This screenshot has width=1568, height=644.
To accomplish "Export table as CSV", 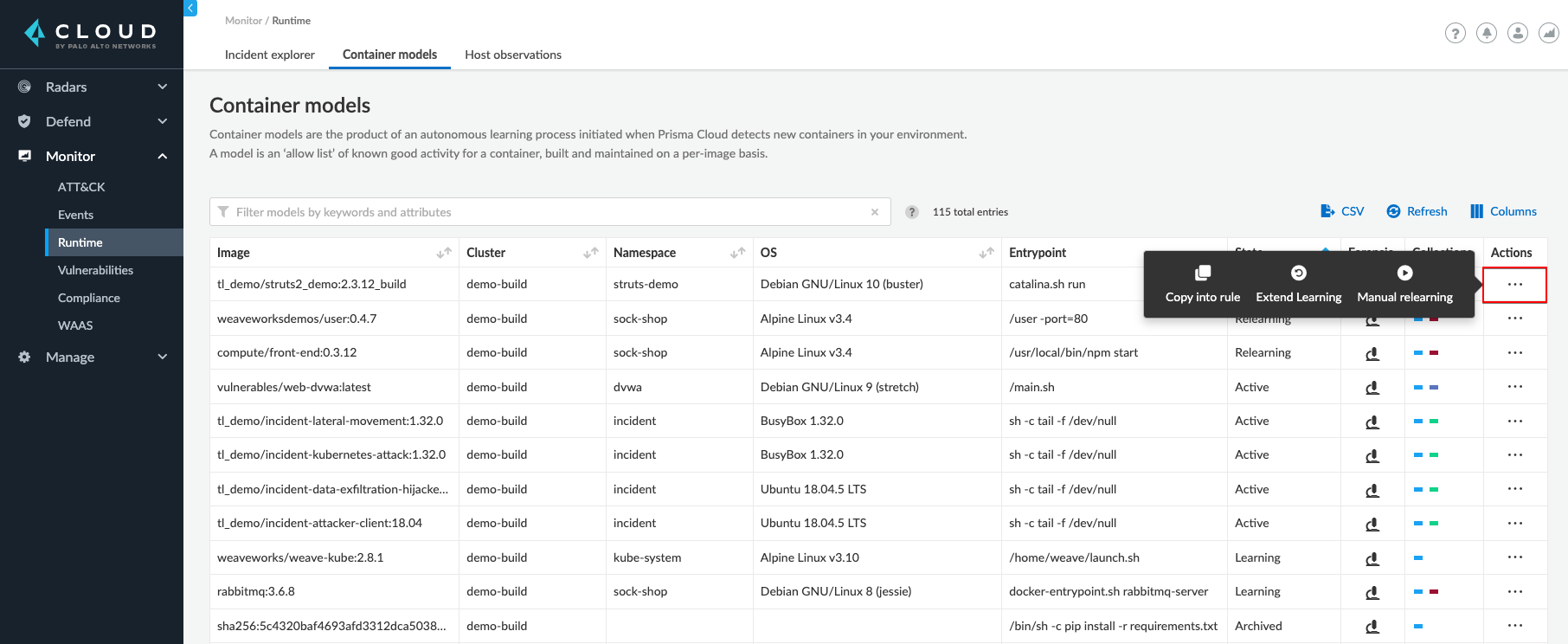I will click(x=1342, y=211).
